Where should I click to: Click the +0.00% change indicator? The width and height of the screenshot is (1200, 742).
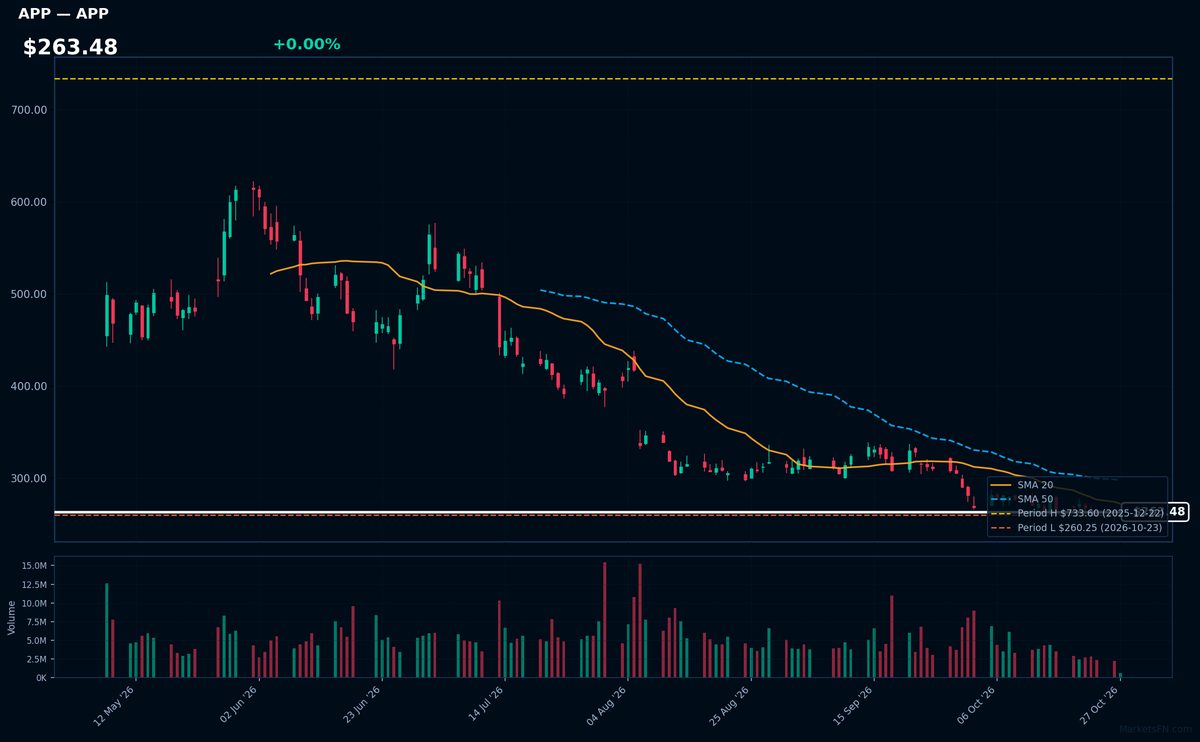(306, 44)
